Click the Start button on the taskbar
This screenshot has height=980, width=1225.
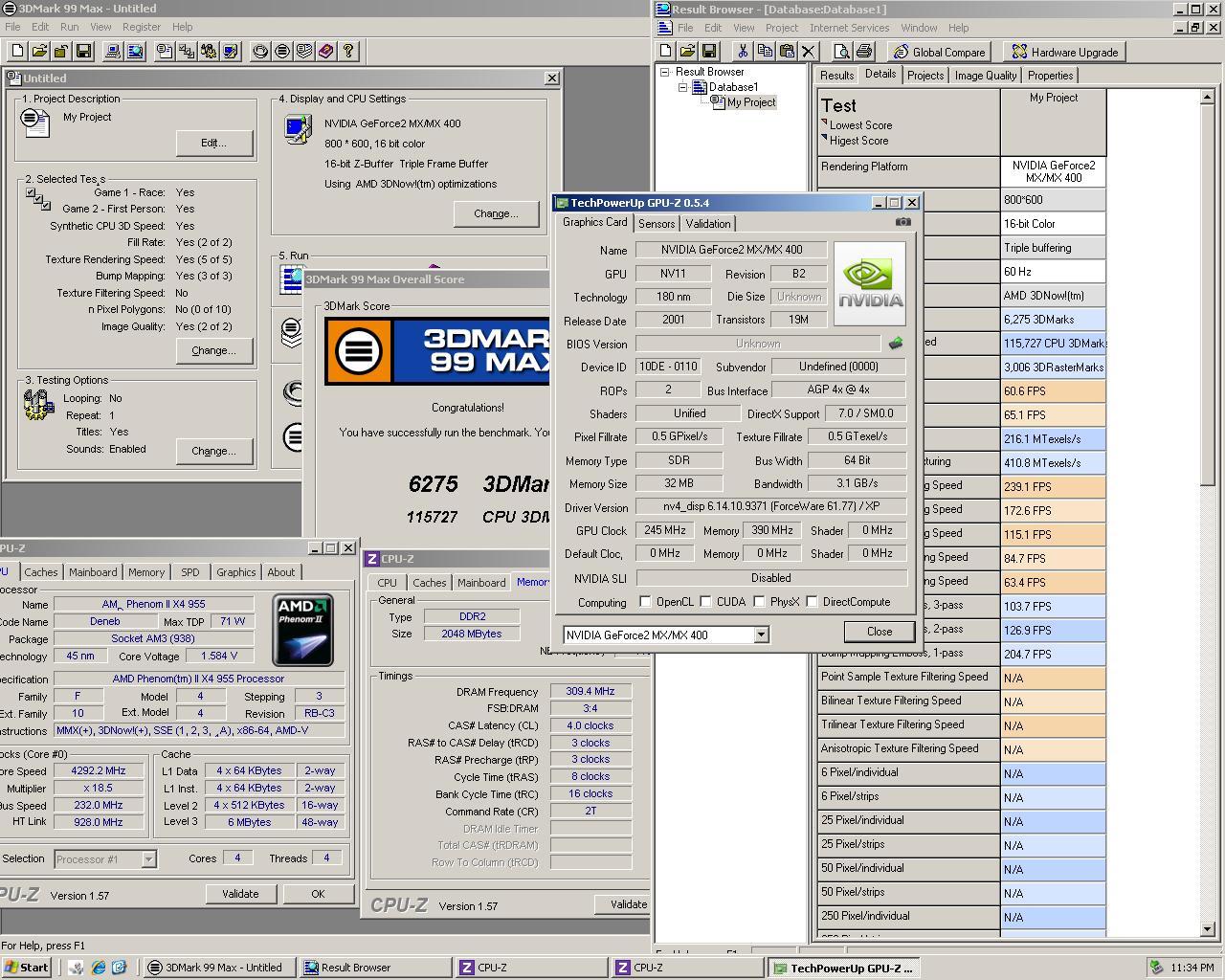tap(26, 968)
